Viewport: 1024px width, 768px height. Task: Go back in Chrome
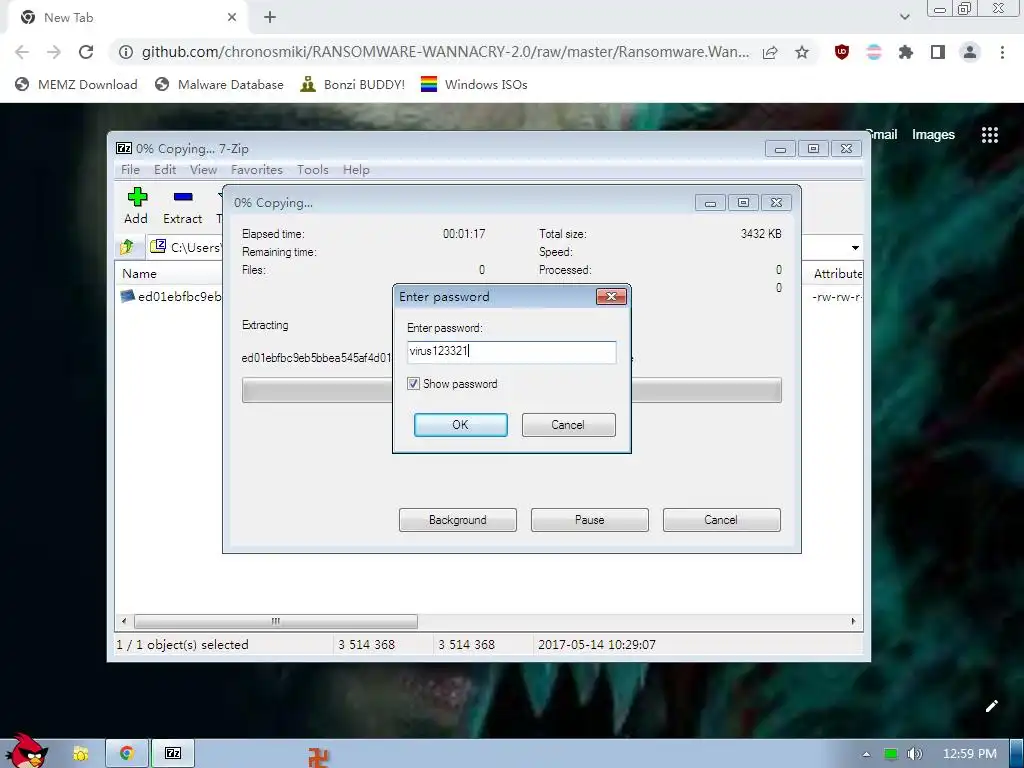coord(22,52)
